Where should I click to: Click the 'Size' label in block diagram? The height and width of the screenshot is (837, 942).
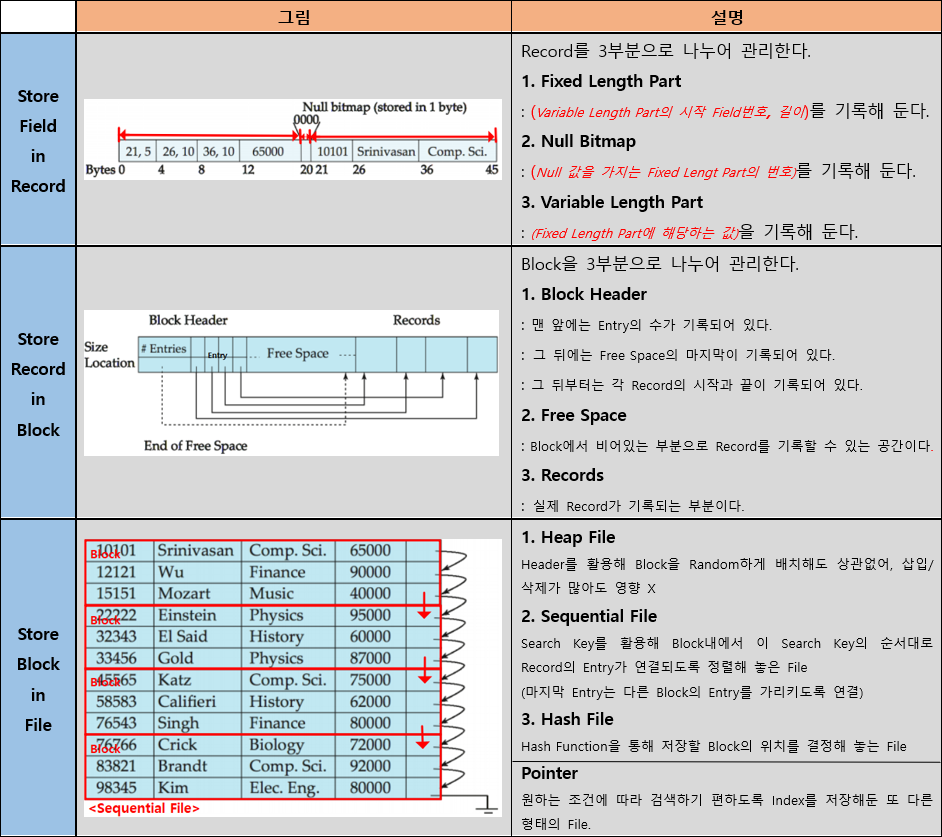96,347
